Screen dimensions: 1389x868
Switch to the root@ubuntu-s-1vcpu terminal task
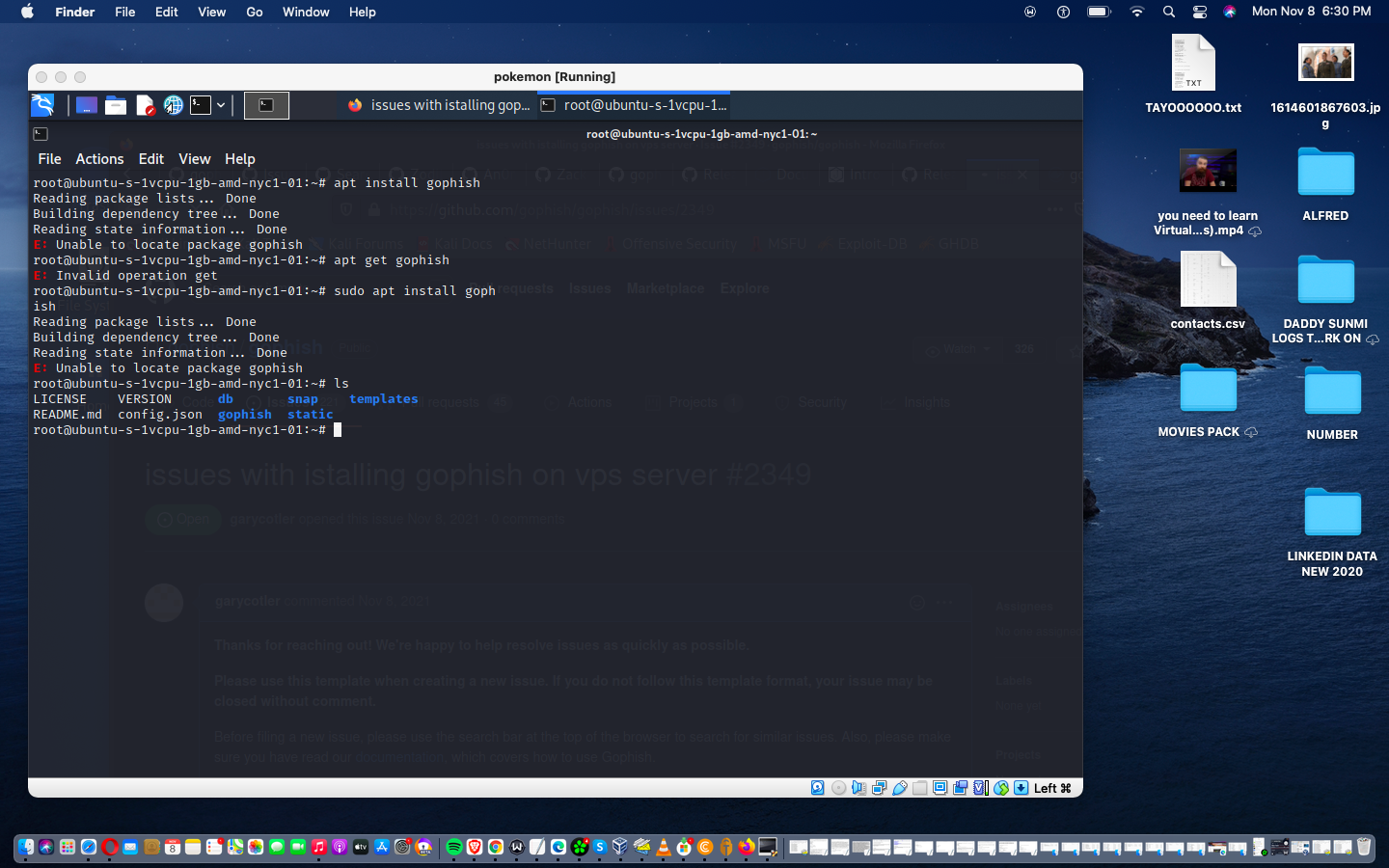click(x=634, y=105)
